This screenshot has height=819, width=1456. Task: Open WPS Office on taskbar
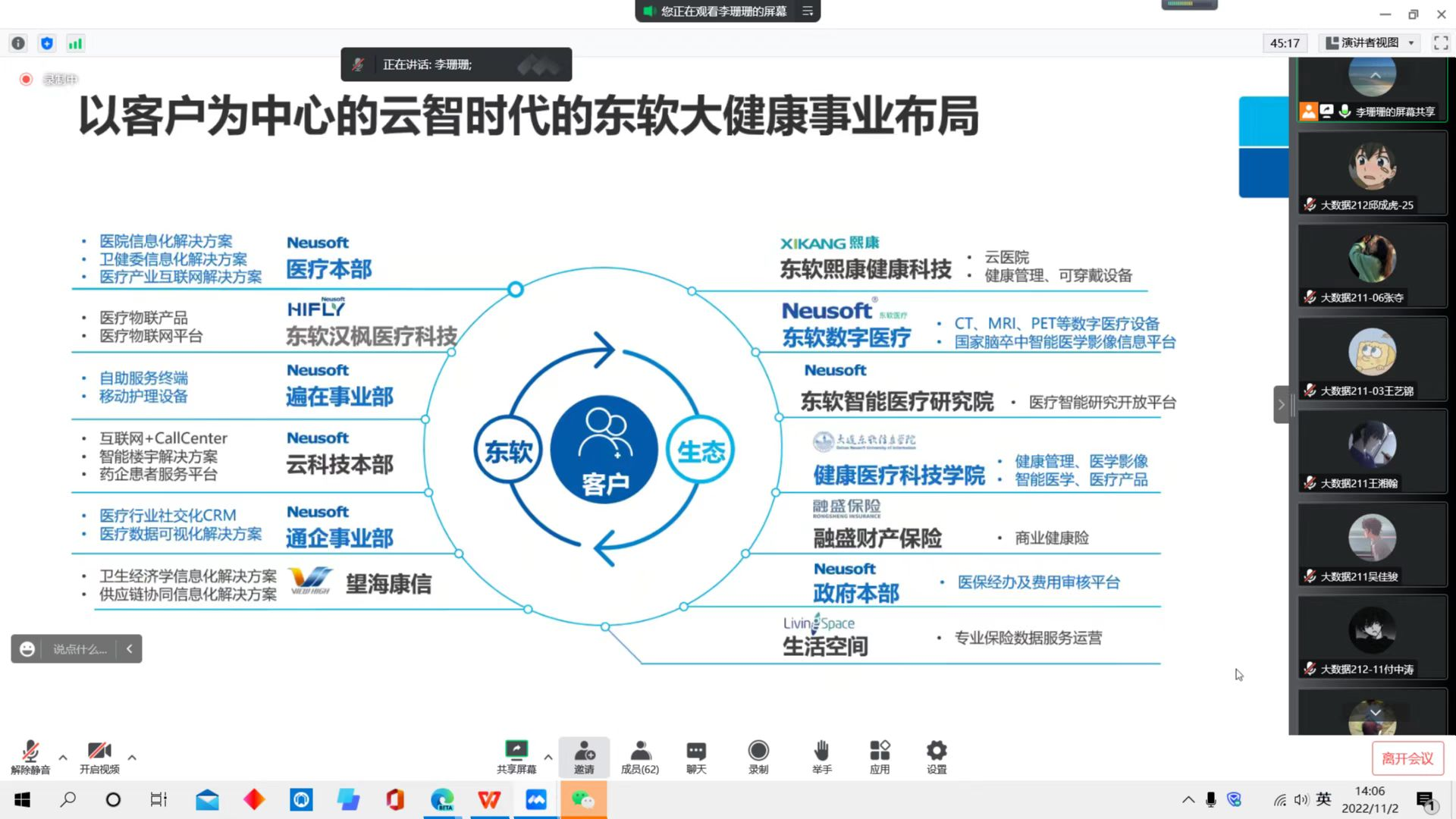pyautogui.click(x=489, y=799)
